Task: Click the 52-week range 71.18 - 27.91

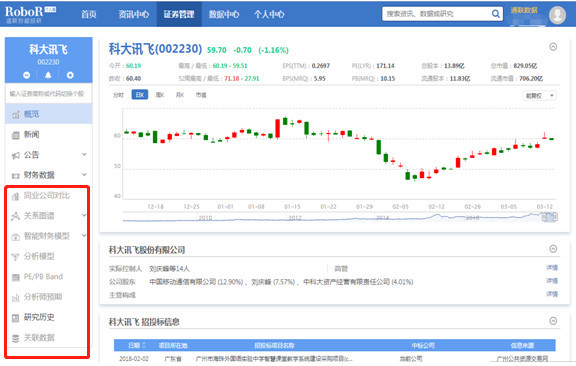Action: [242, 78]
